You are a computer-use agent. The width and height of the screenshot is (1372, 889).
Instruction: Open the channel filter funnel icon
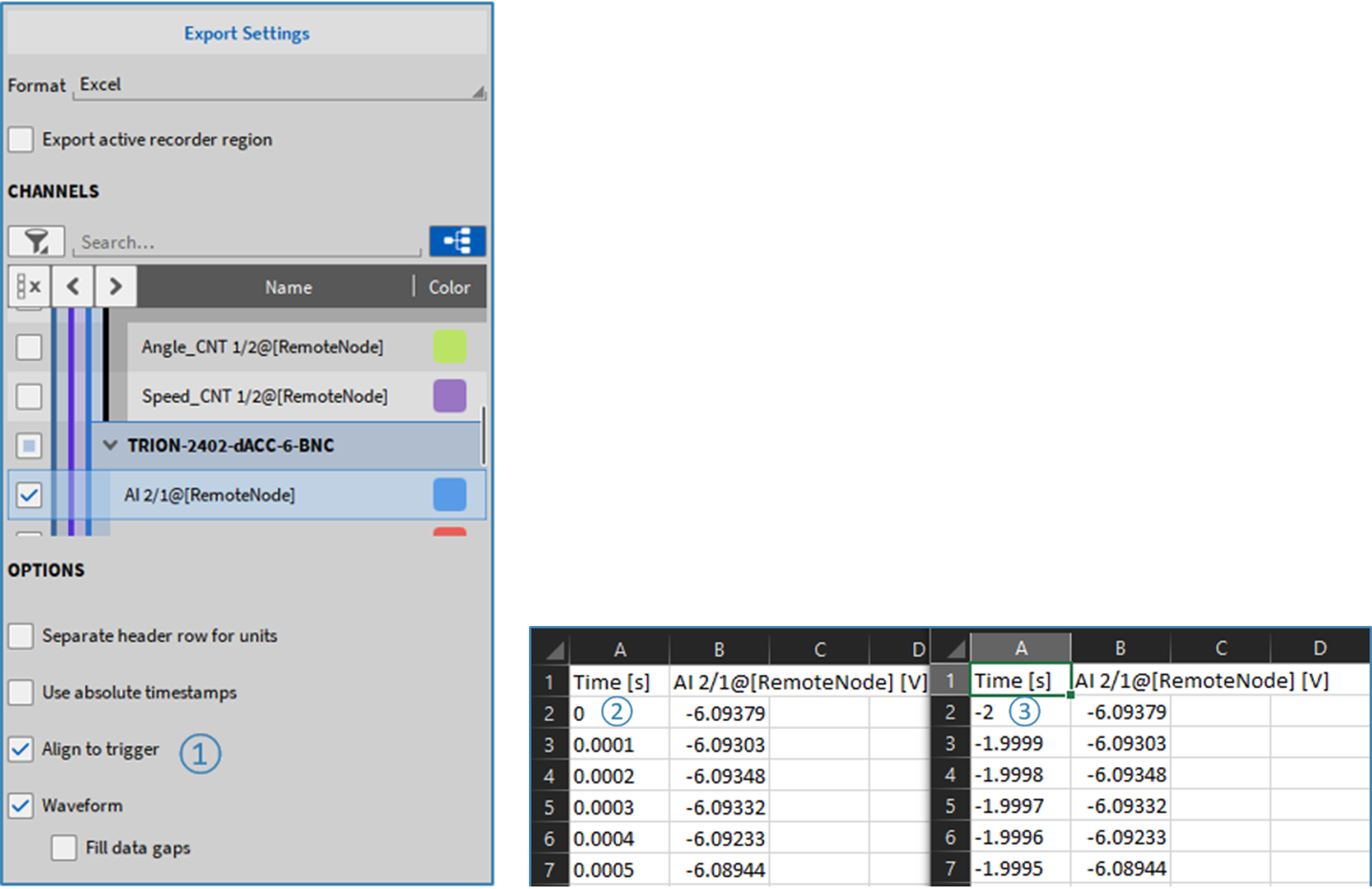click(36, 242)
